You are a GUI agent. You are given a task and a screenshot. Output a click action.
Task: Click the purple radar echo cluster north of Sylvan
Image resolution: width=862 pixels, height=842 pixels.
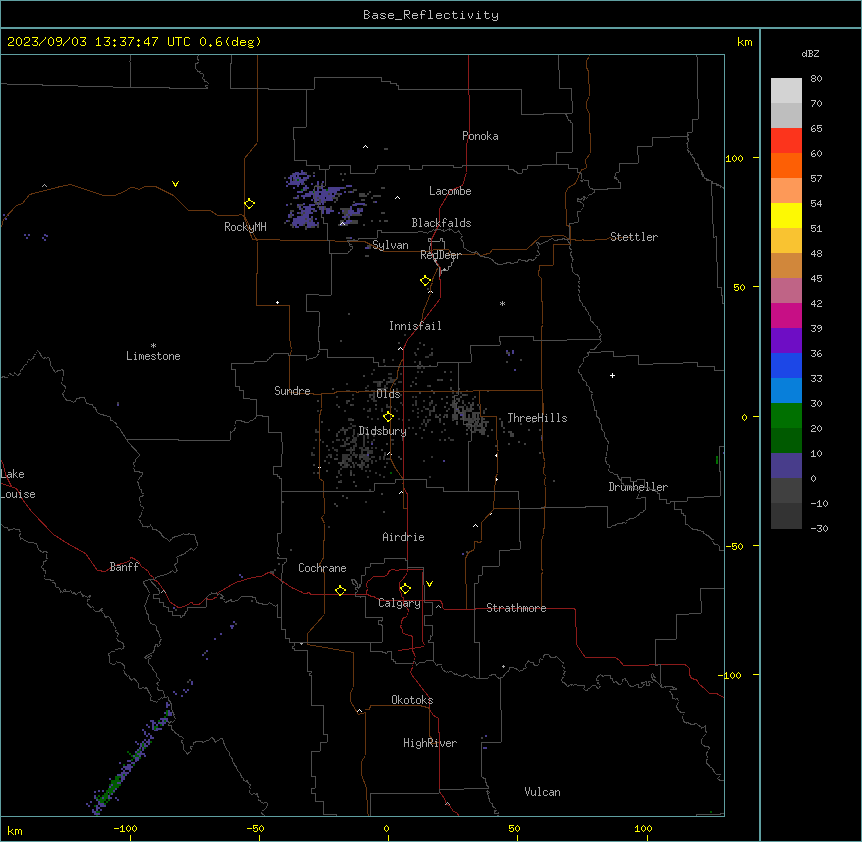(322, 200)
